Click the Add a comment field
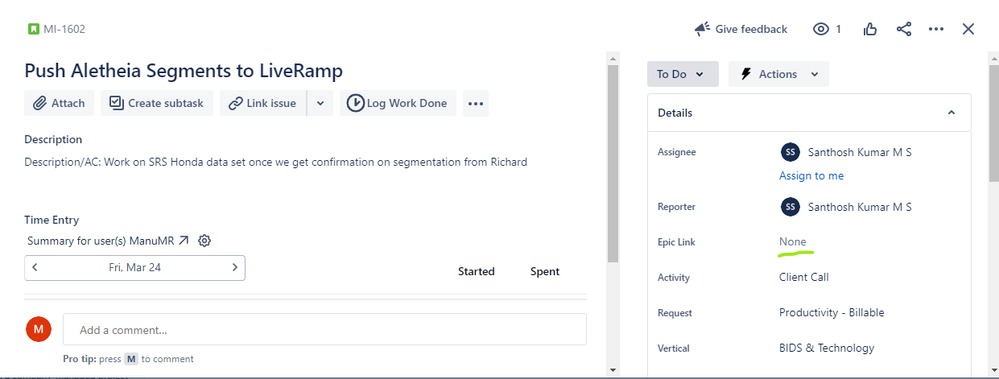 (x=324, y=329)
